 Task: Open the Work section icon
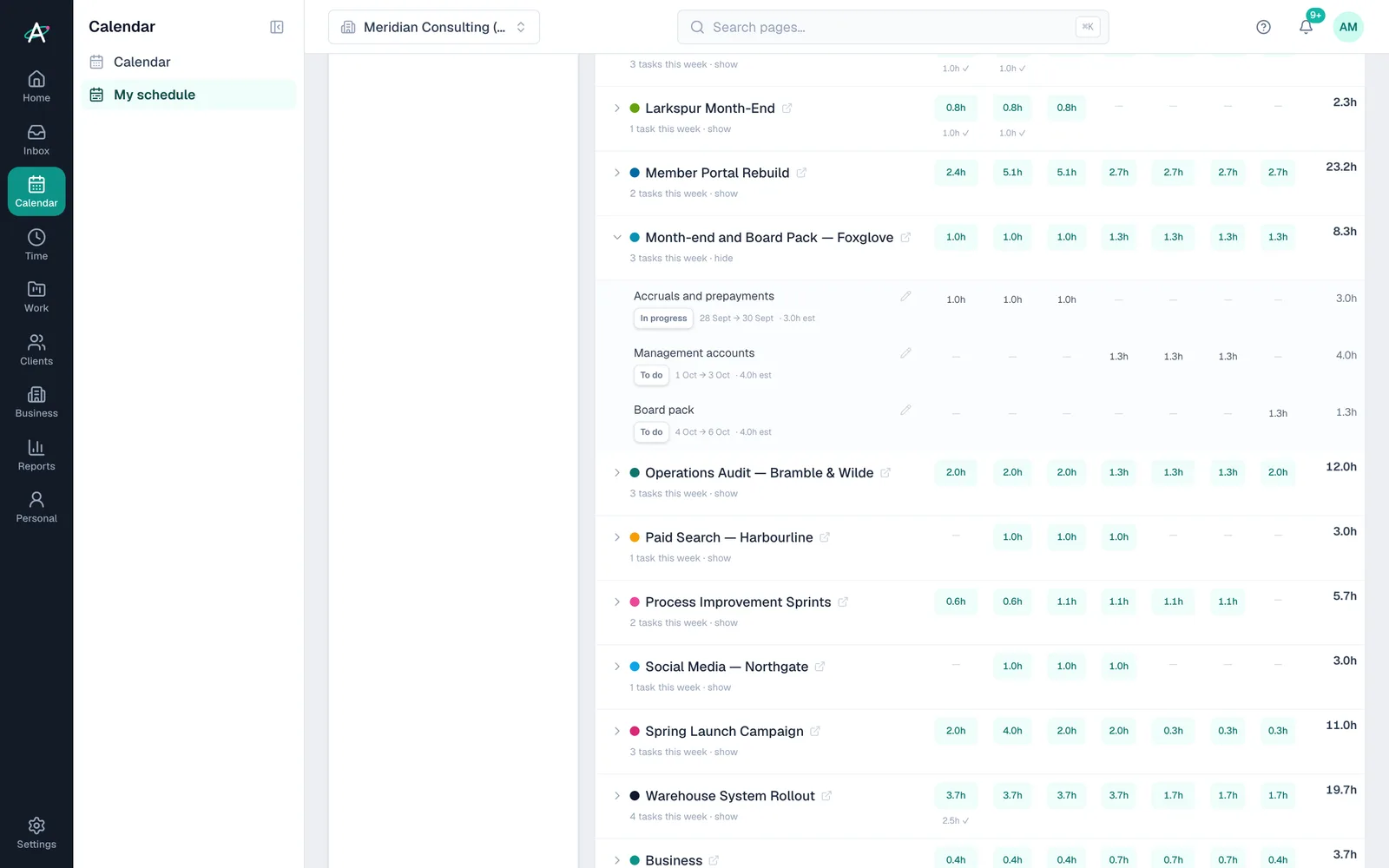pyautogui.click(x=36, y=297)
